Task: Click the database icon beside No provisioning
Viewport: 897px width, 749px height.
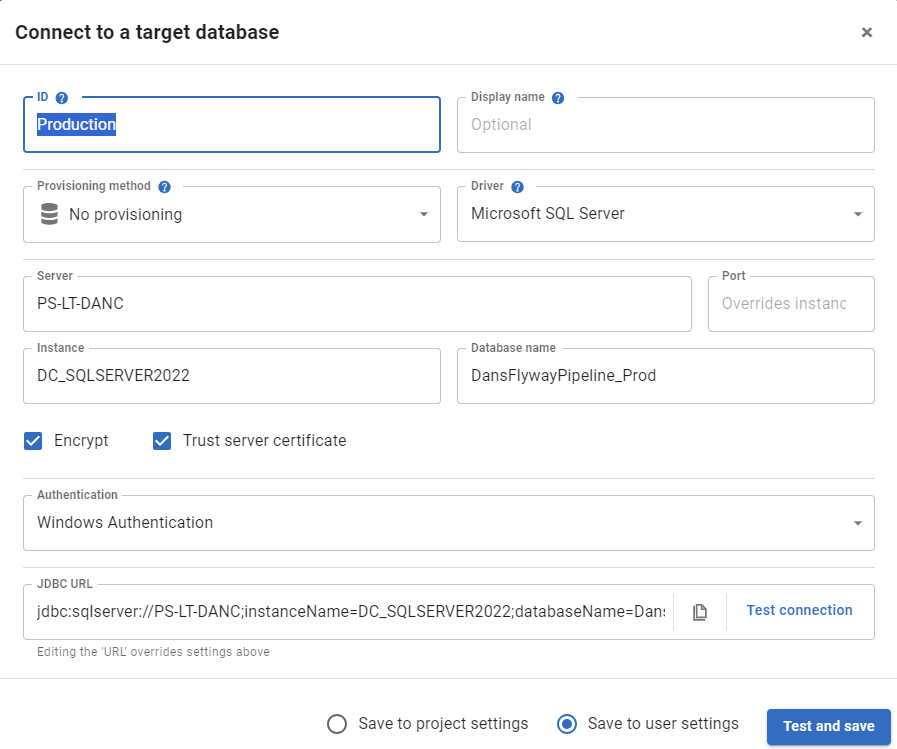Action: [x=49, y=214]
